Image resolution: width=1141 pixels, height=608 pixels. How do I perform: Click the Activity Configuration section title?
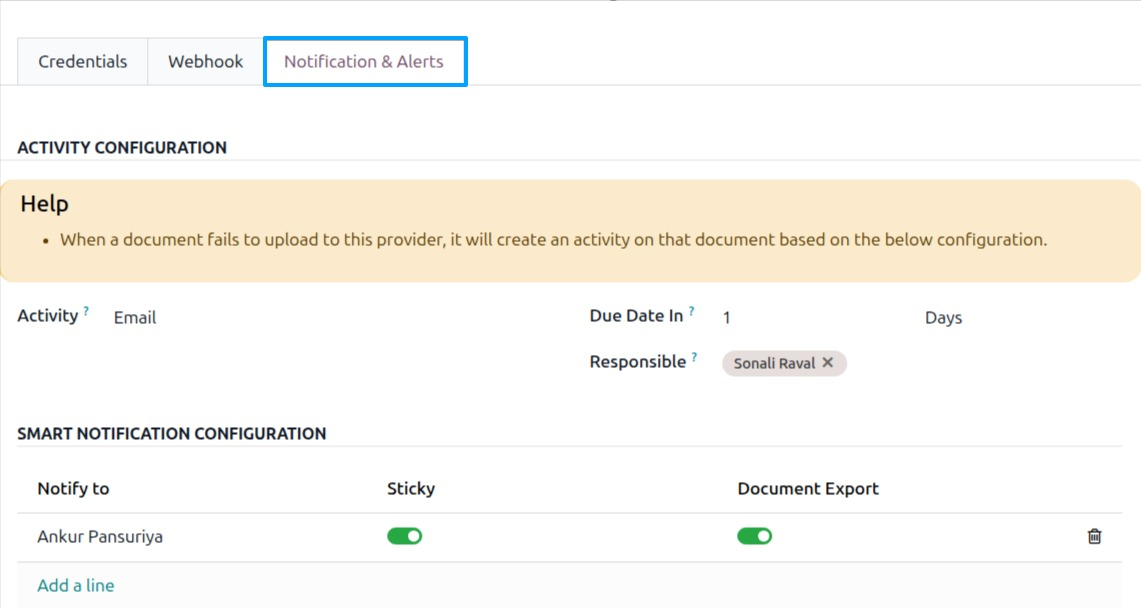122,148
